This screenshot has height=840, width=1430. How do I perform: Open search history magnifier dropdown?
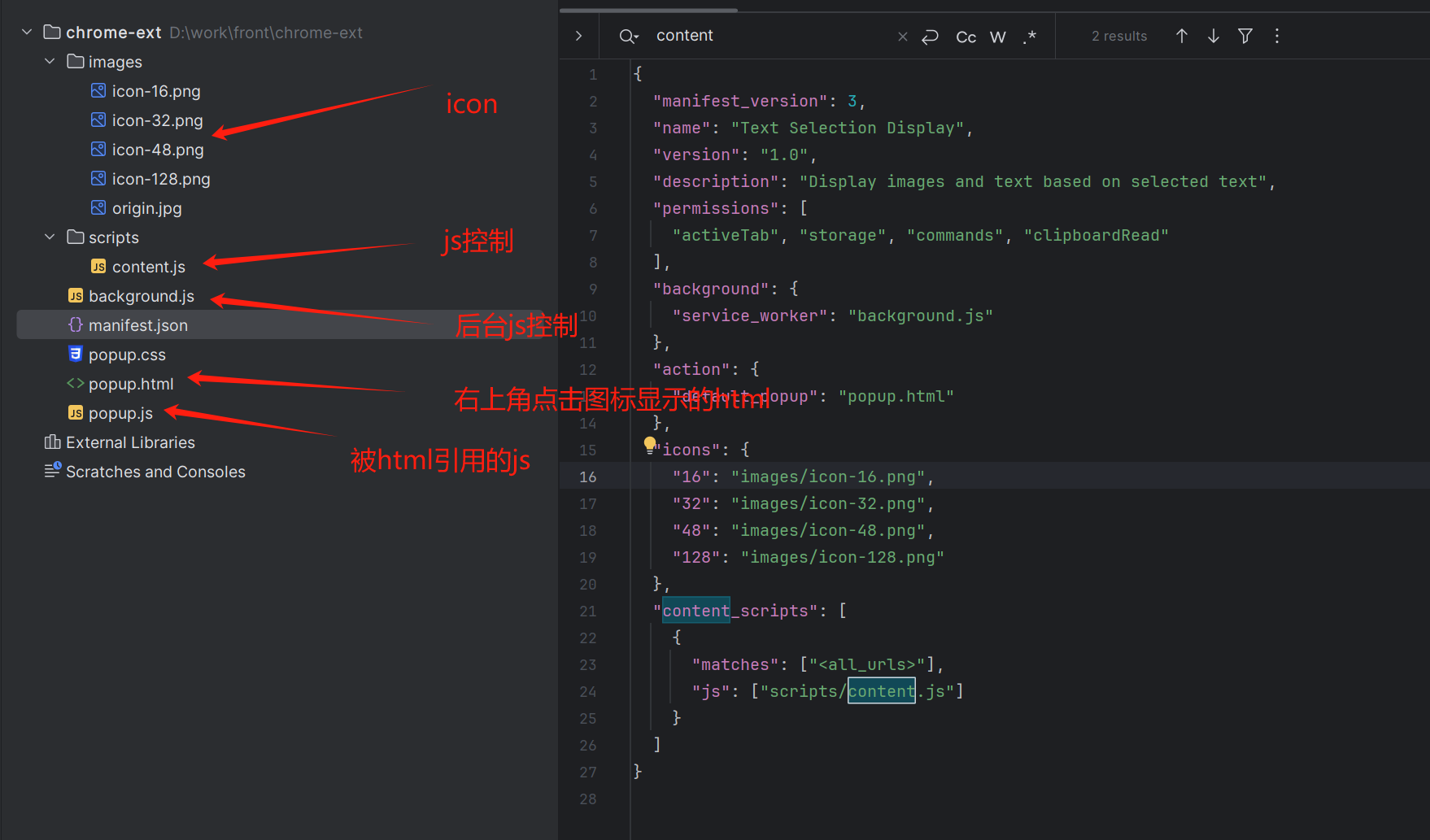(628, 36)
